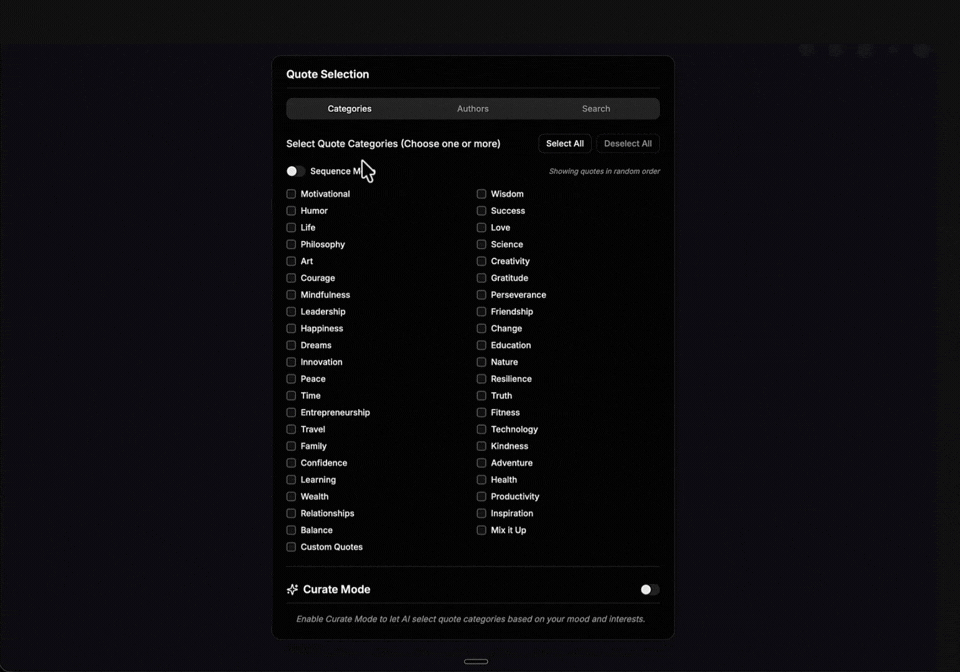Check the Custom Quotes checkbox
960x672 pixels.
[291, 548]
